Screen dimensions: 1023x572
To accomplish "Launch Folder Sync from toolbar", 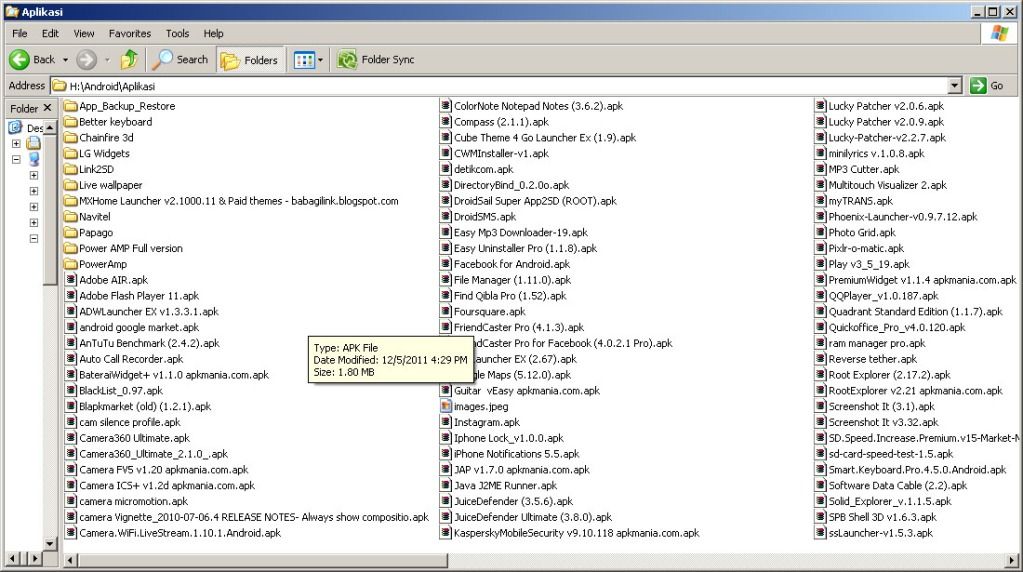I will click(x=376, y=59).
